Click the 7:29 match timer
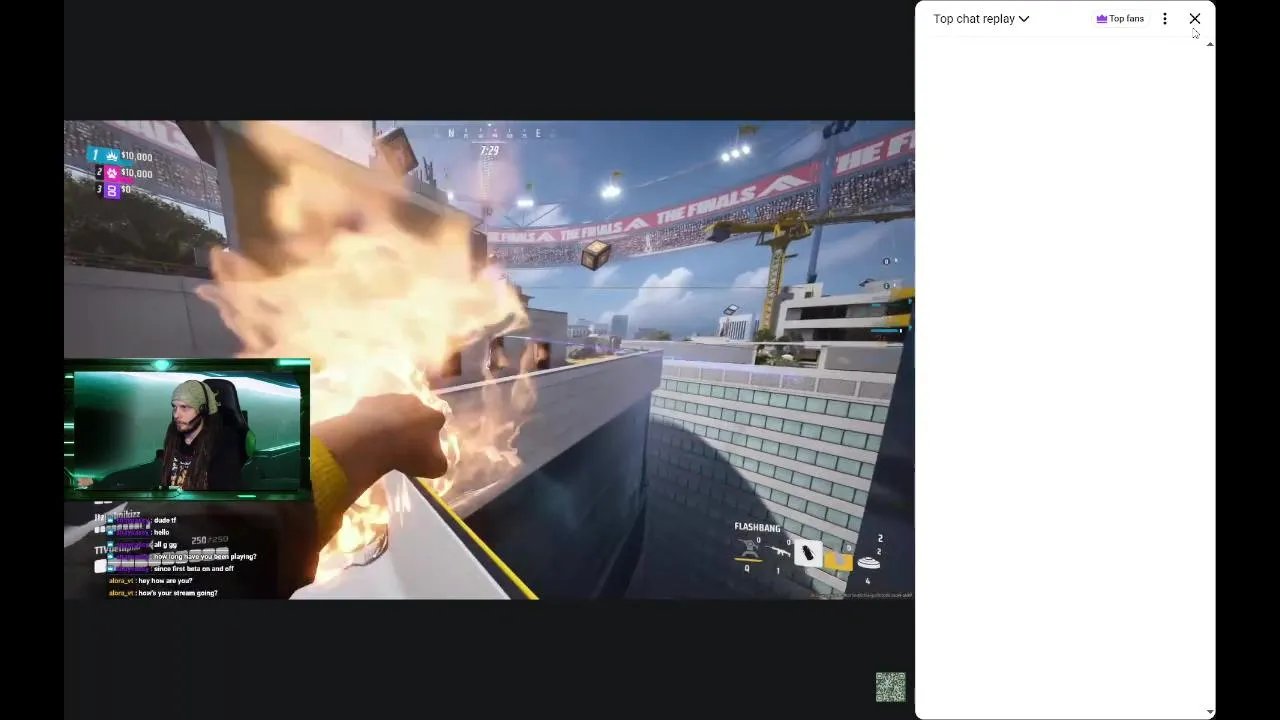This screenshot has height=720, width=1280. pos(489,151)
